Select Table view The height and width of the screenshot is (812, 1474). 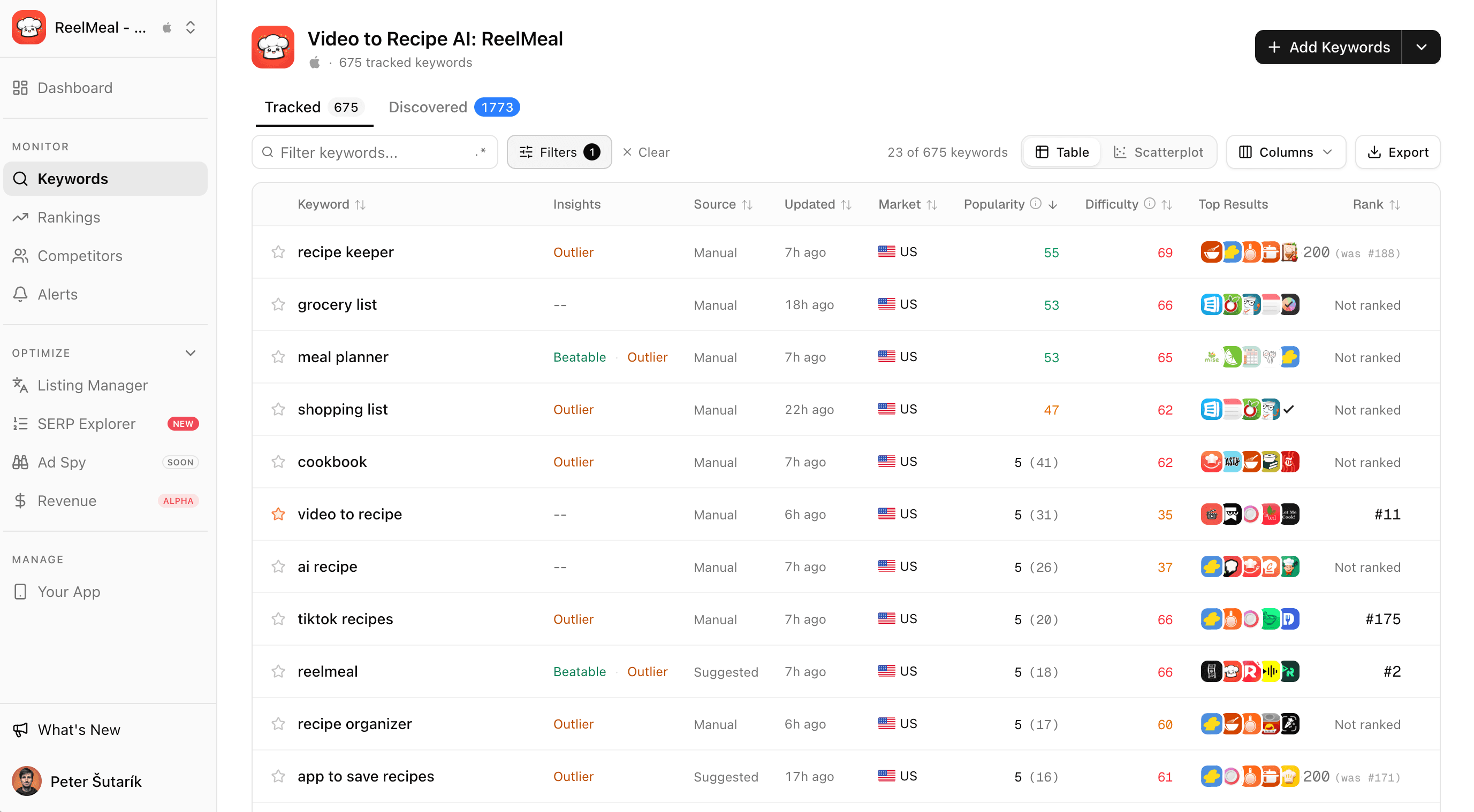(1062, 152)
